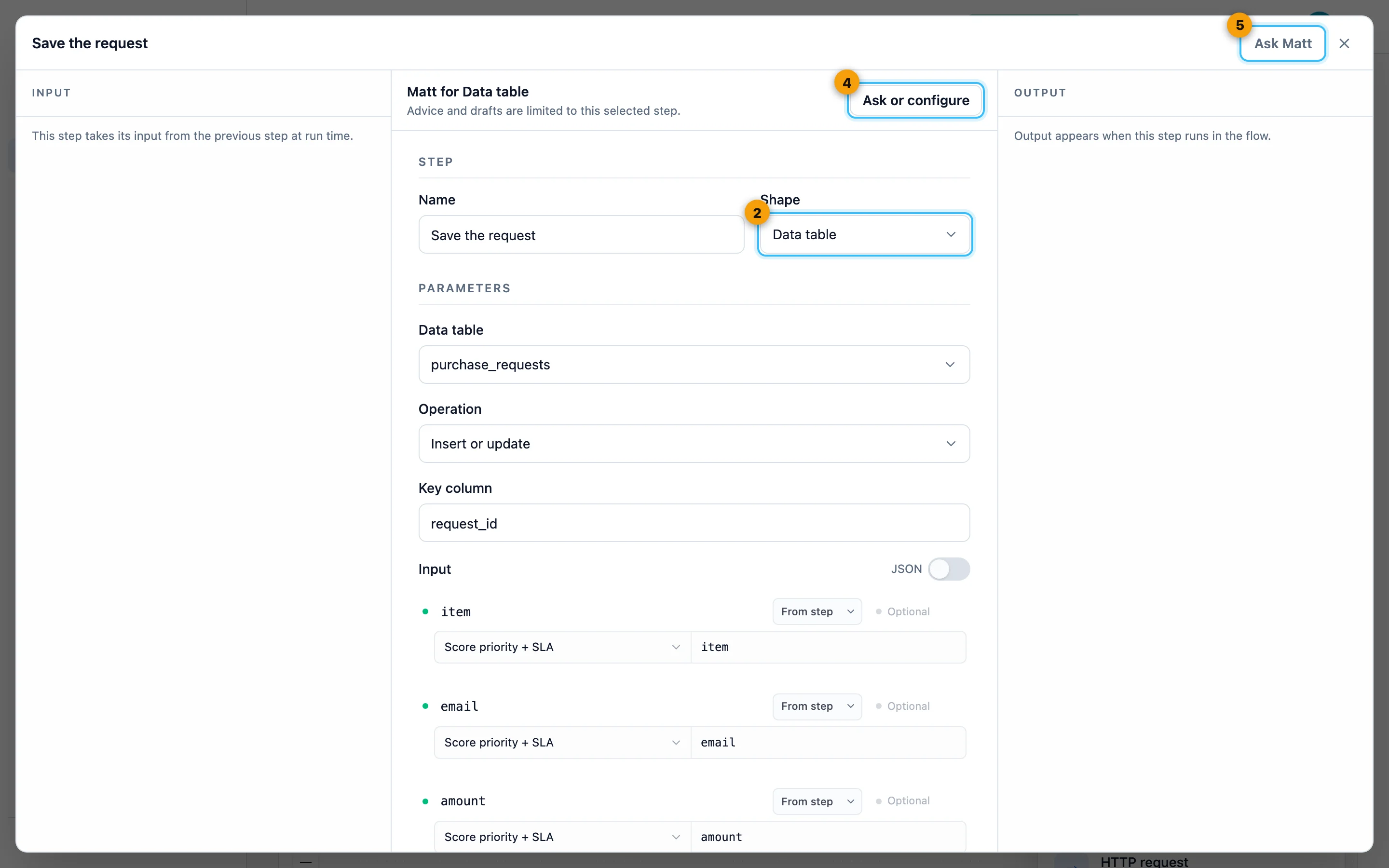
Task: Click 'Output appears when this step runs' text
Action: [1142, 136]
